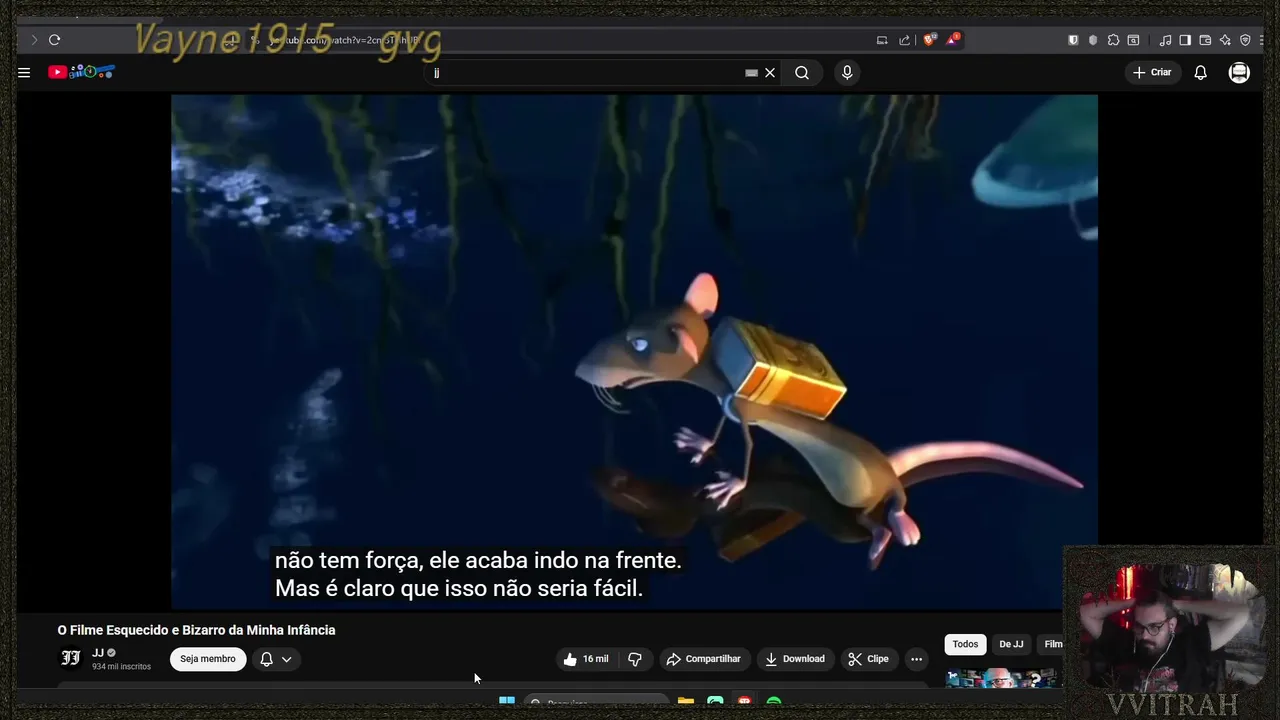
Task: Open the recommended video thumbnail
Action: click(1003, 679)
